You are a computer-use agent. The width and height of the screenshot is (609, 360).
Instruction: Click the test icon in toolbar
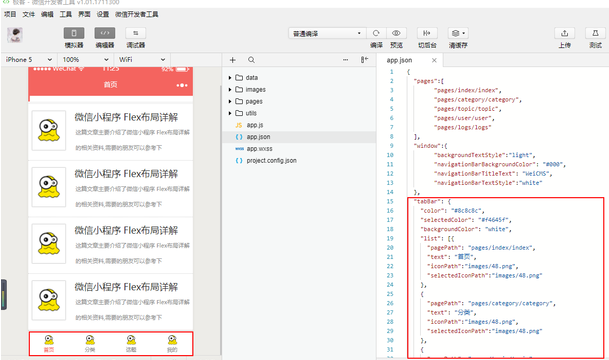coord(595,33)
